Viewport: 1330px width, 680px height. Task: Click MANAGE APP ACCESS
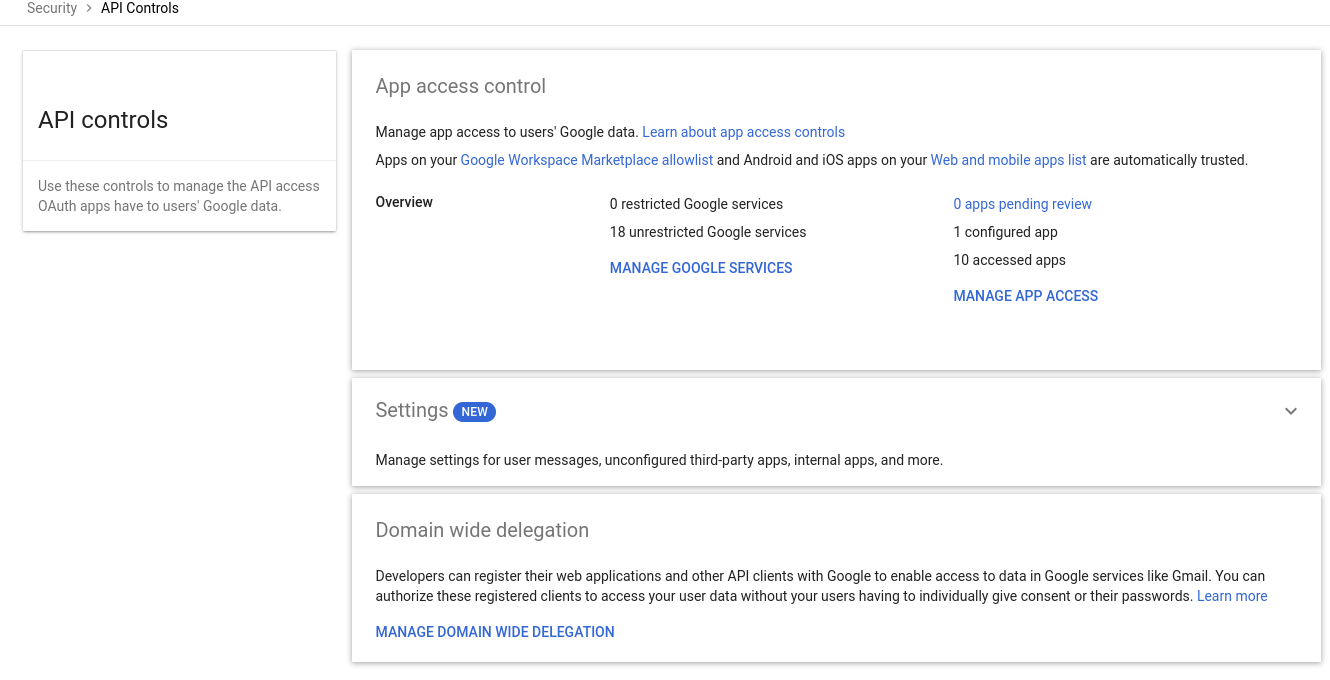coord(1026,296)
